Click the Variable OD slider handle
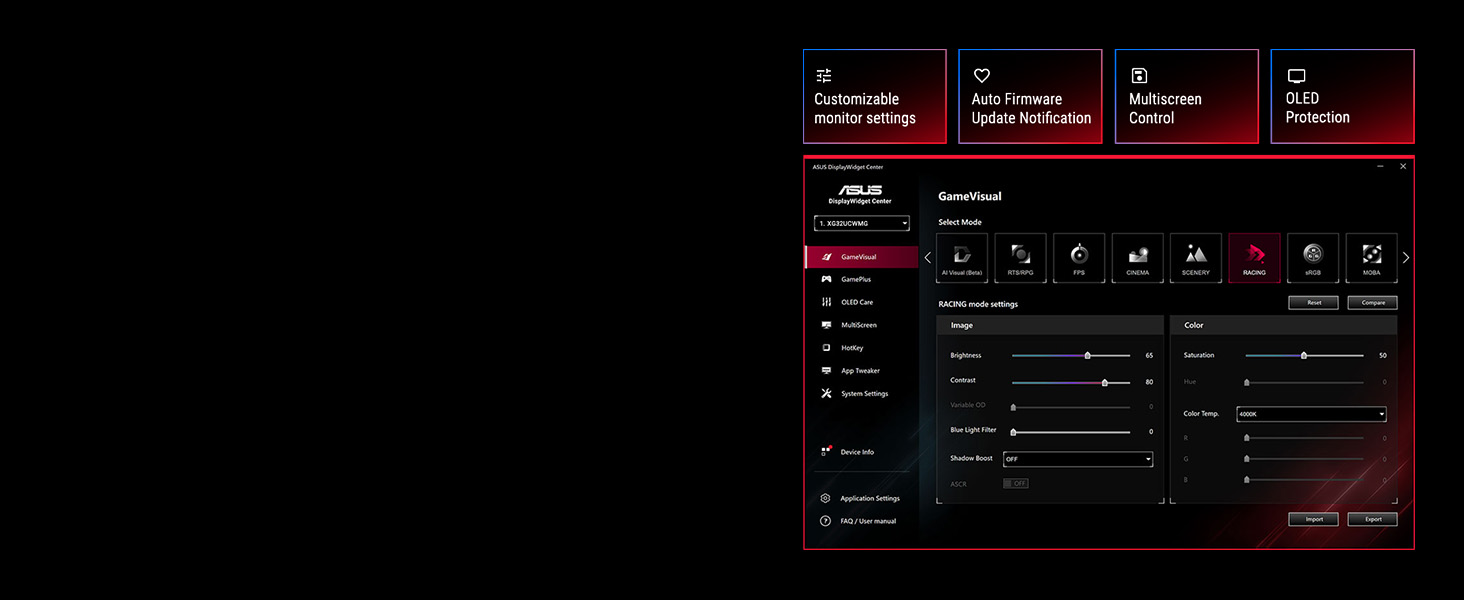This screenshot has width=1464, height=600. [1013, 407]
